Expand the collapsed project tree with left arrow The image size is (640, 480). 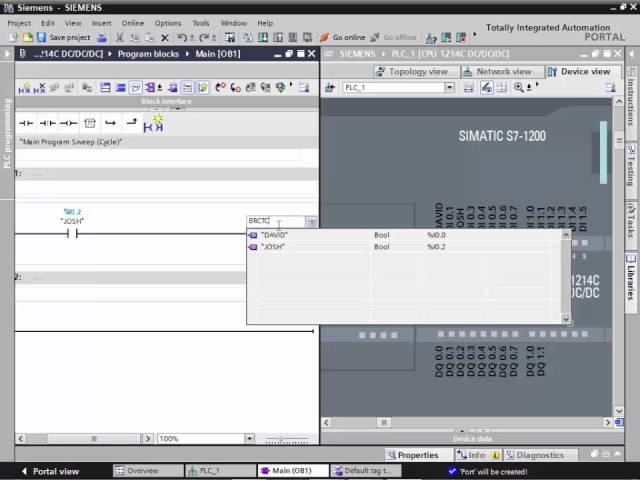(x=7, y=54)
